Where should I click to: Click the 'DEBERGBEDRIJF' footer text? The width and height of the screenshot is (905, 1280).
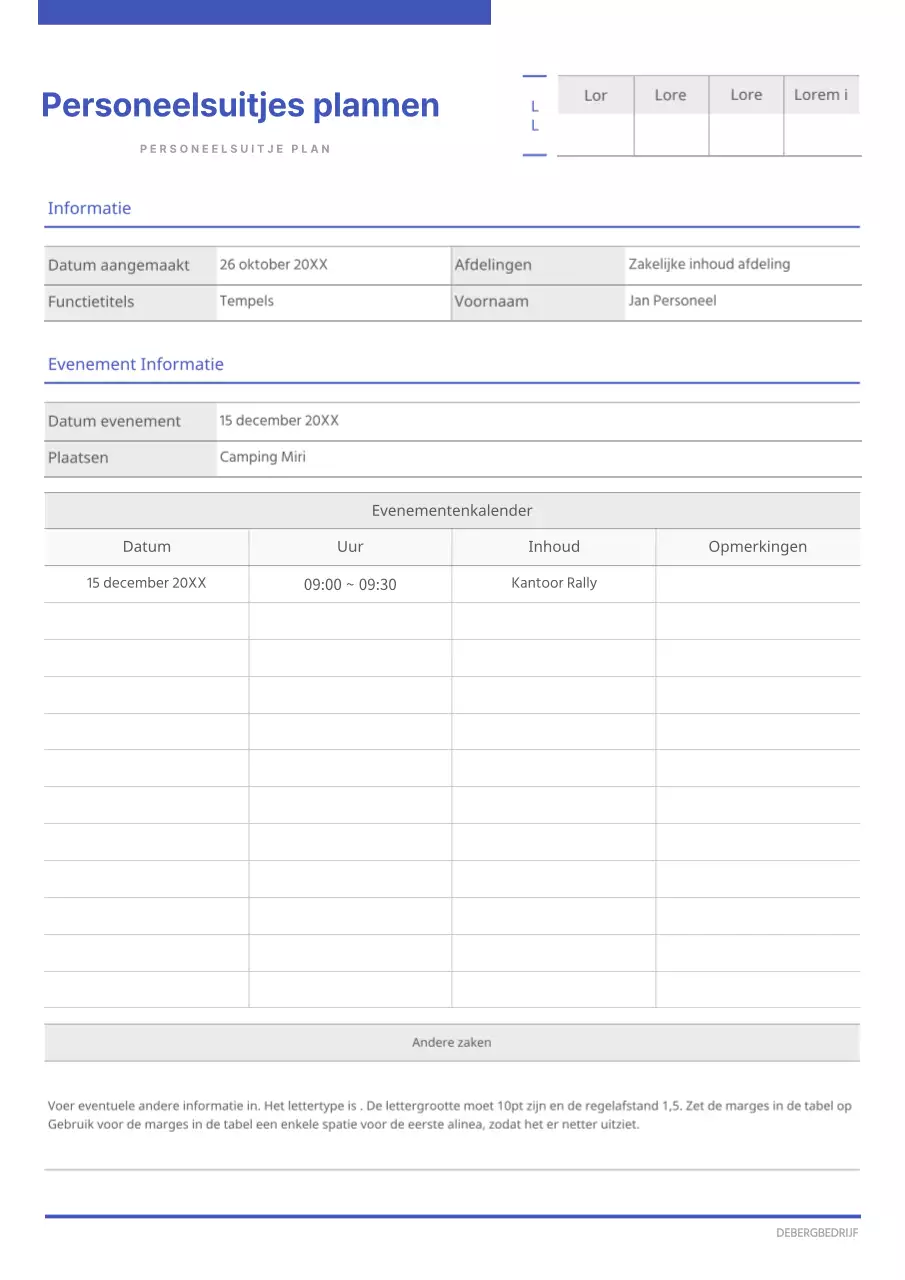tap(817, 1232)
